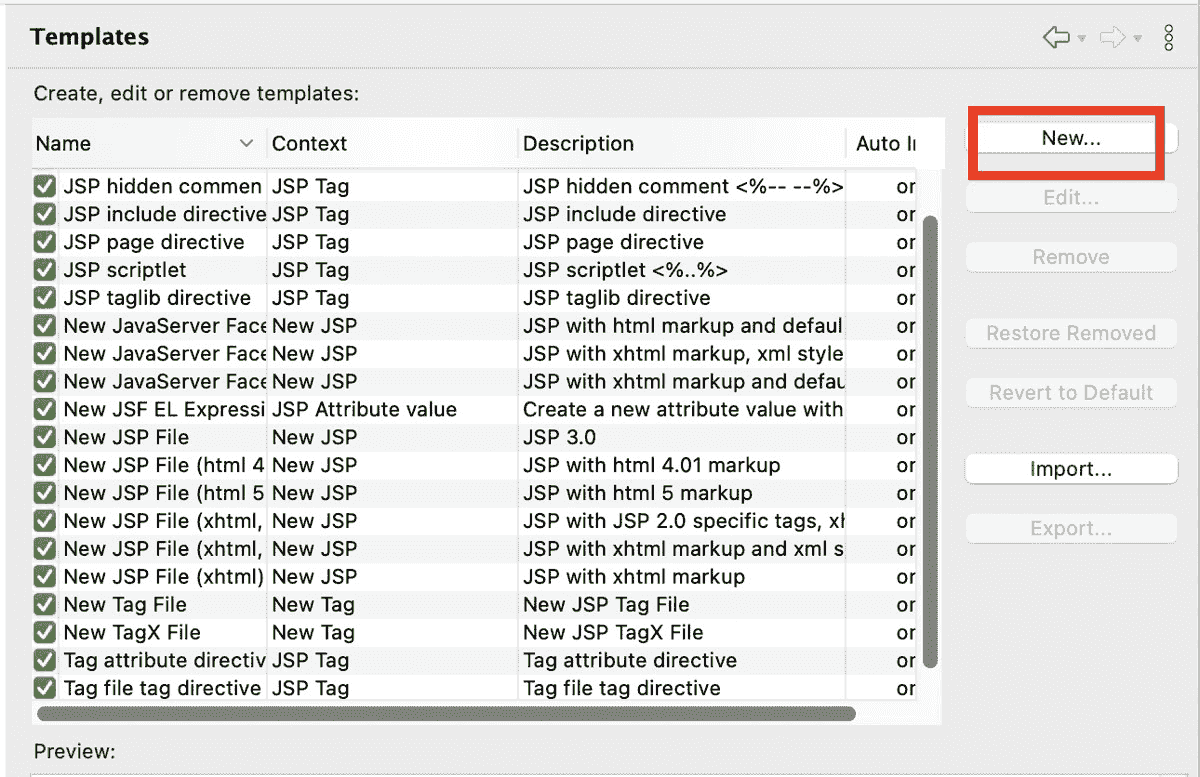Select 'JSP hidden comment <%-- --%>' description
The height and width of the screenshot is (777, 1200).
pyautogui.click(x=682, y=186)
